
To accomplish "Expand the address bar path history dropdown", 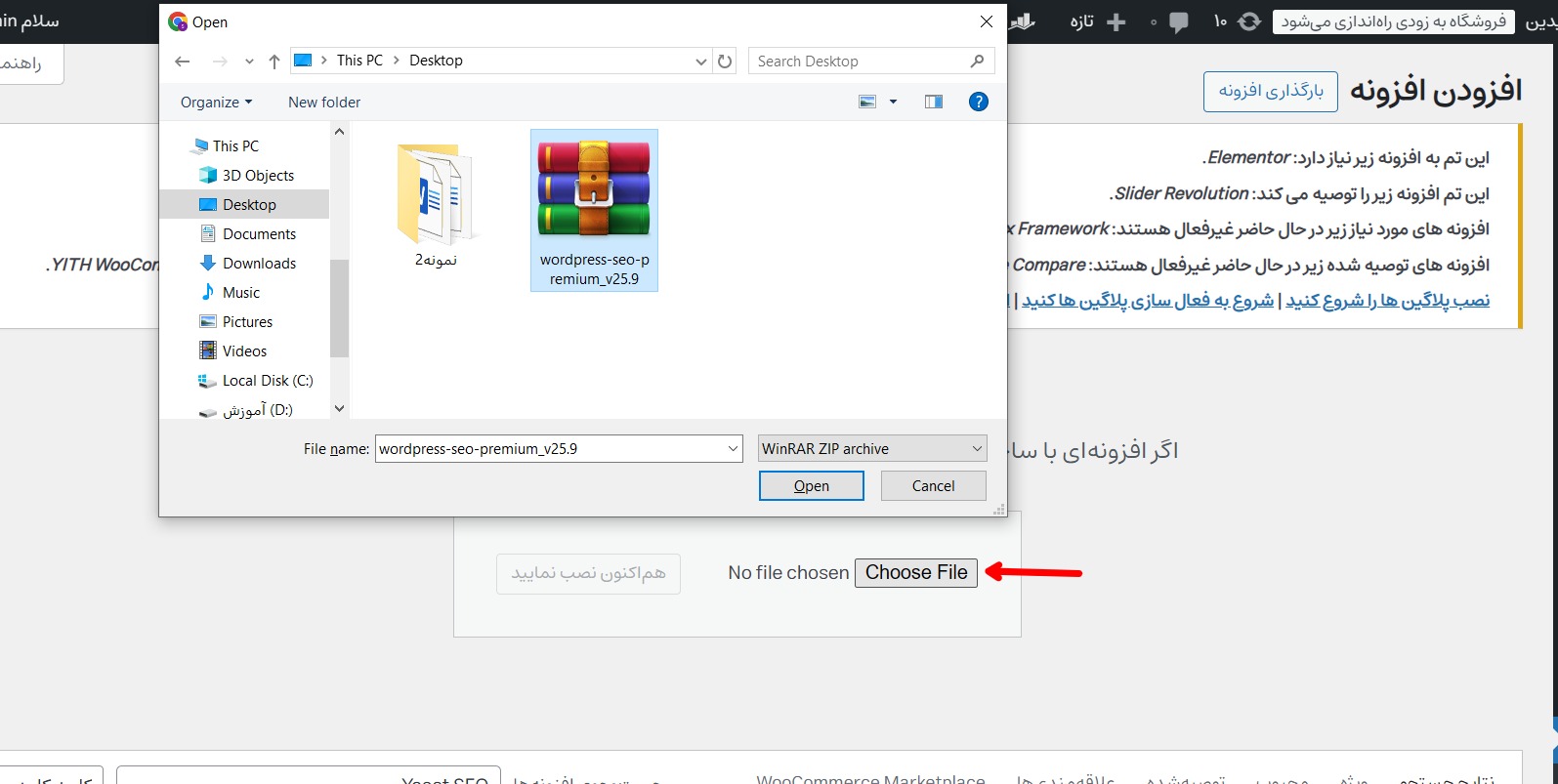I will pyautogui.click(x=700, y=62).
